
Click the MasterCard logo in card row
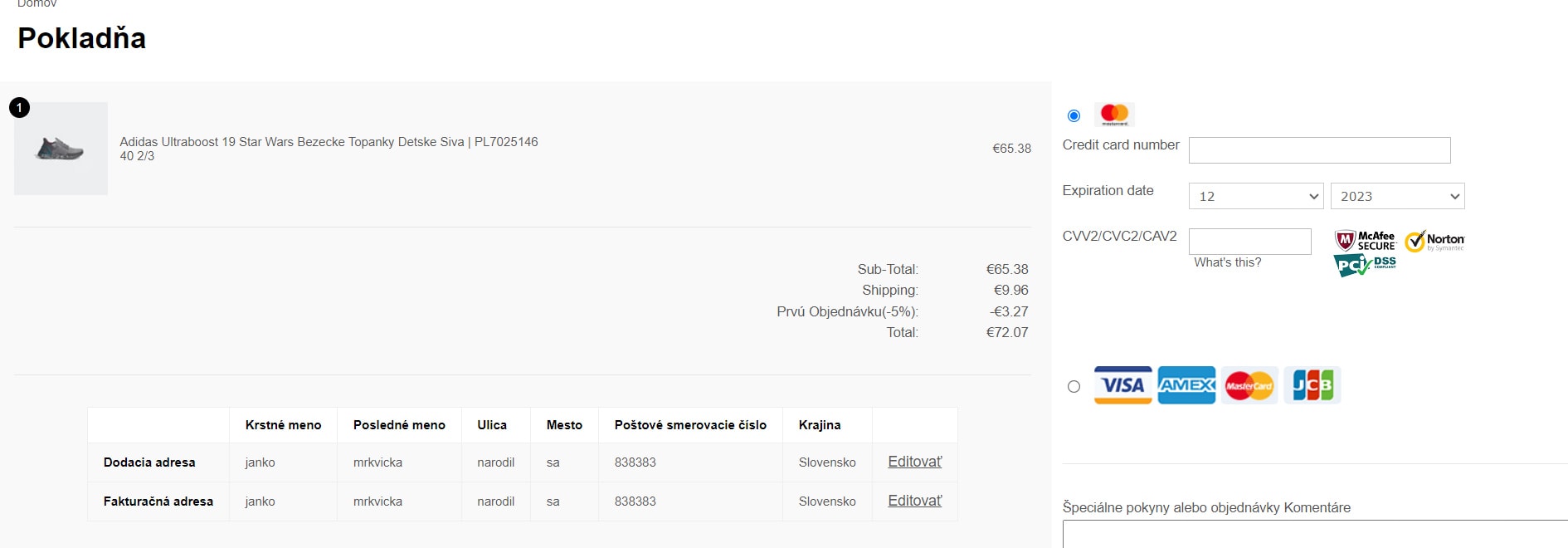coord(1249,385)
